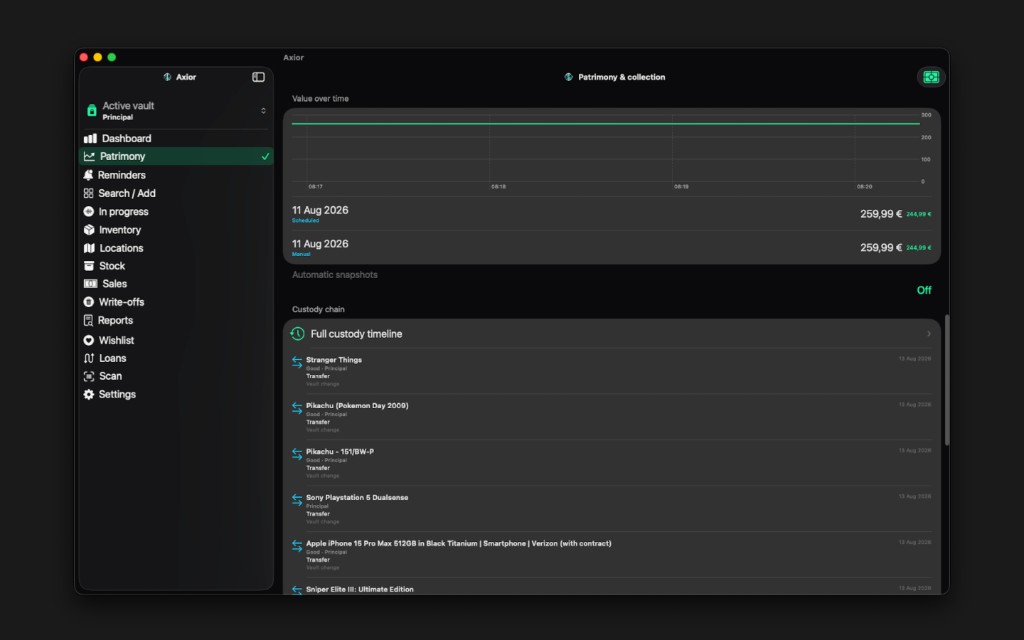Select Apple iPhone 15 Pro Max entry

pyautogui.click(x=612, y=554)
